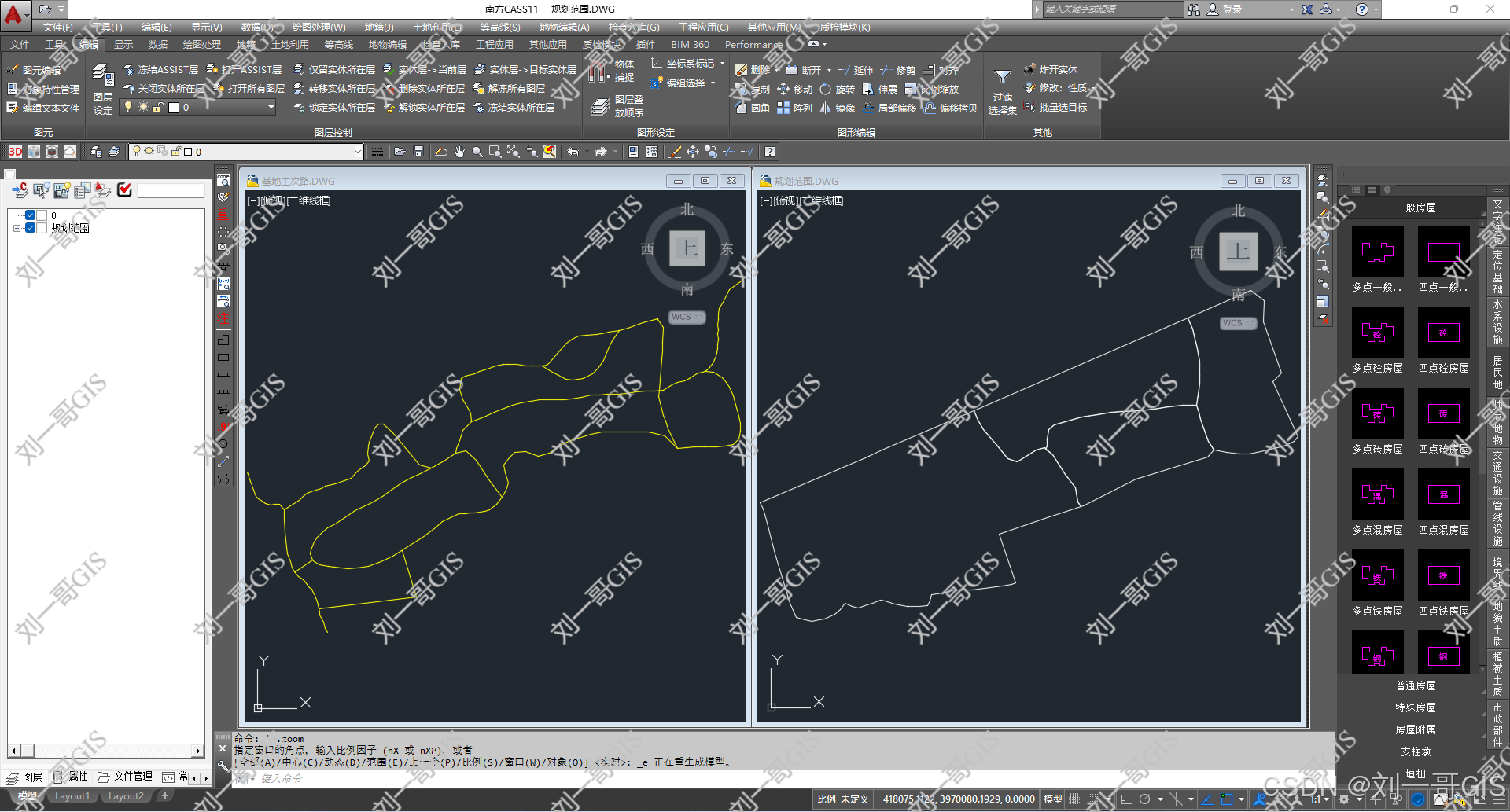This screenshot has width=1510, height=812.
Task: Open the 等高线(S) menu
Action: [500, 28]
